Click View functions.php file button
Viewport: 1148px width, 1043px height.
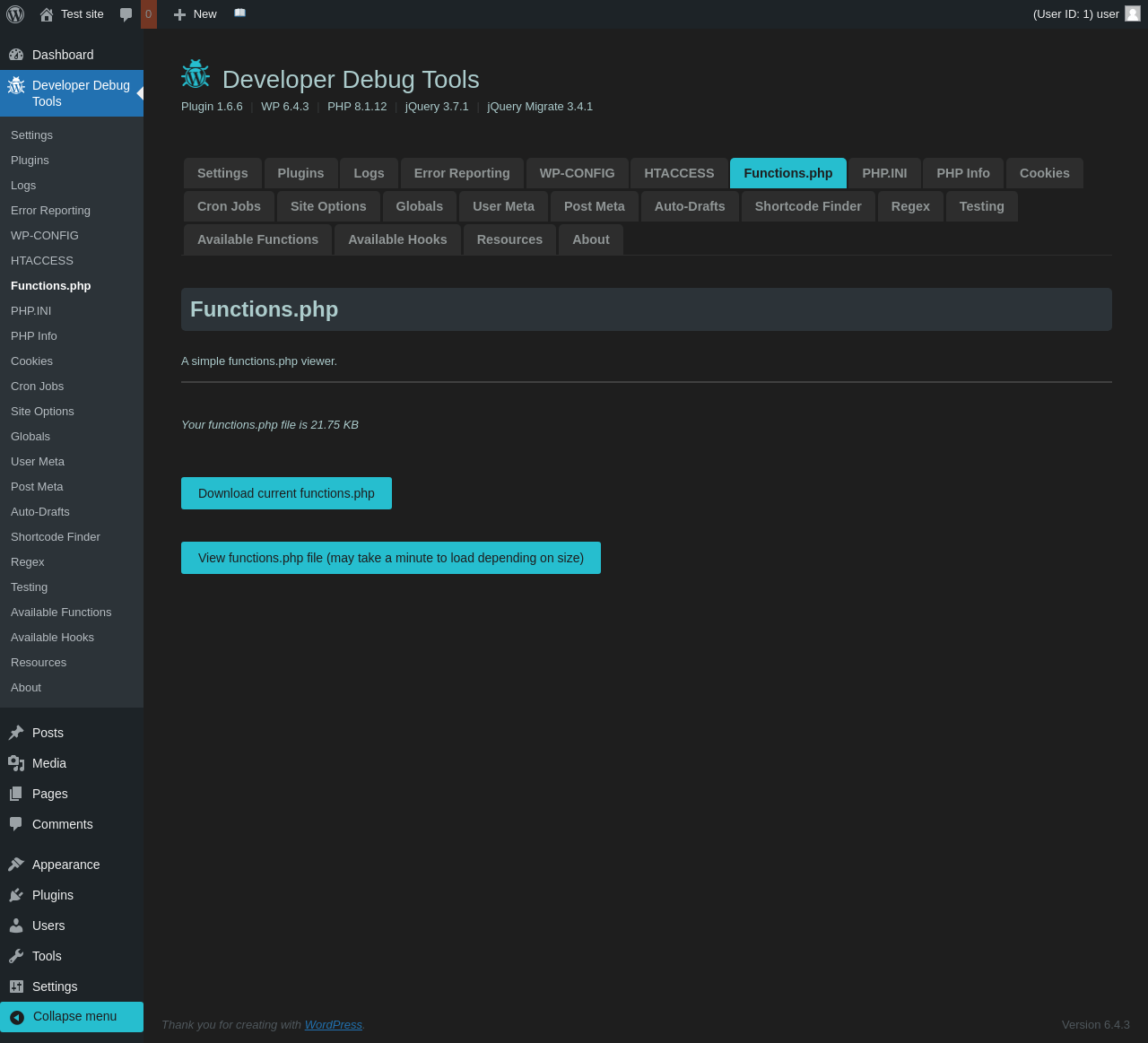click(x=391, y=558)
